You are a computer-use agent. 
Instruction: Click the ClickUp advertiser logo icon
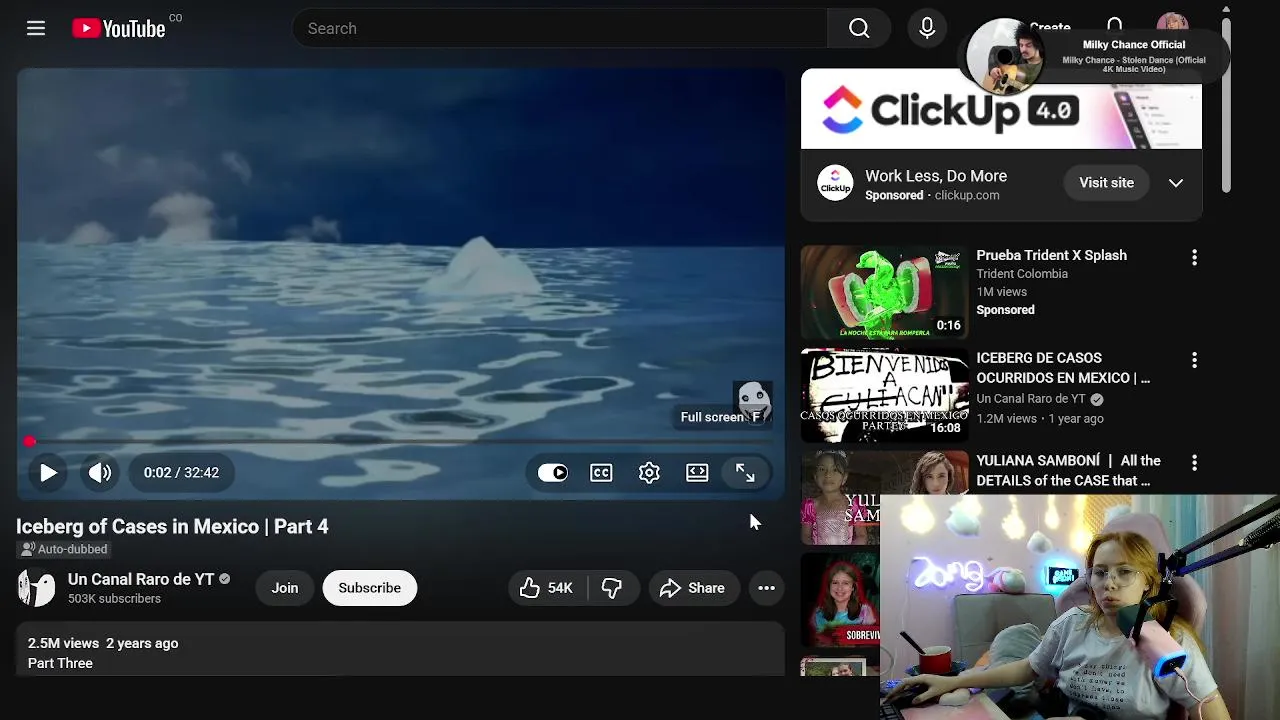pos(835,183)
